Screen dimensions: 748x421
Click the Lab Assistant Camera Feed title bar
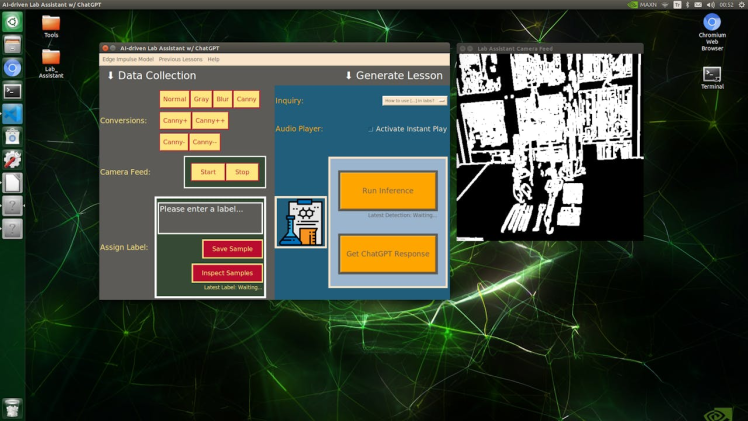click(550, 48)
